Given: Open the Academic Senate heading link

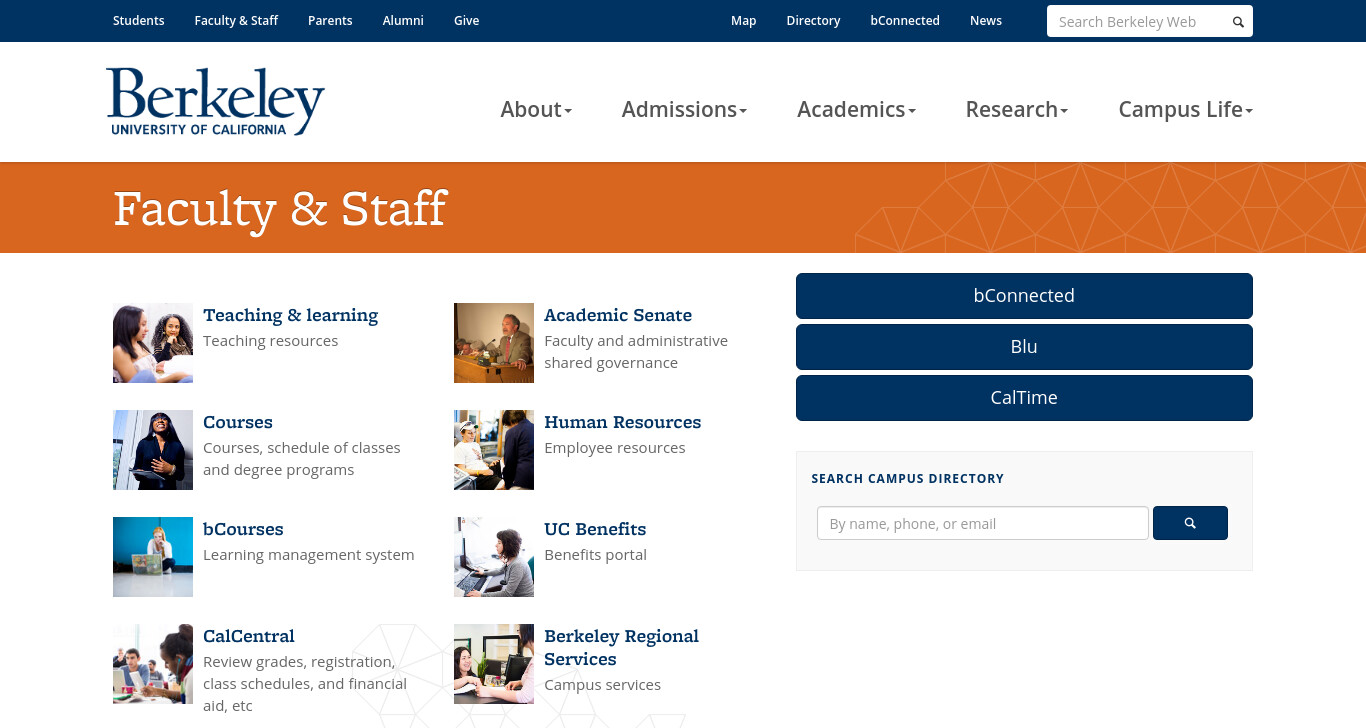Looking at the screenshot, I should pos(618,315).
